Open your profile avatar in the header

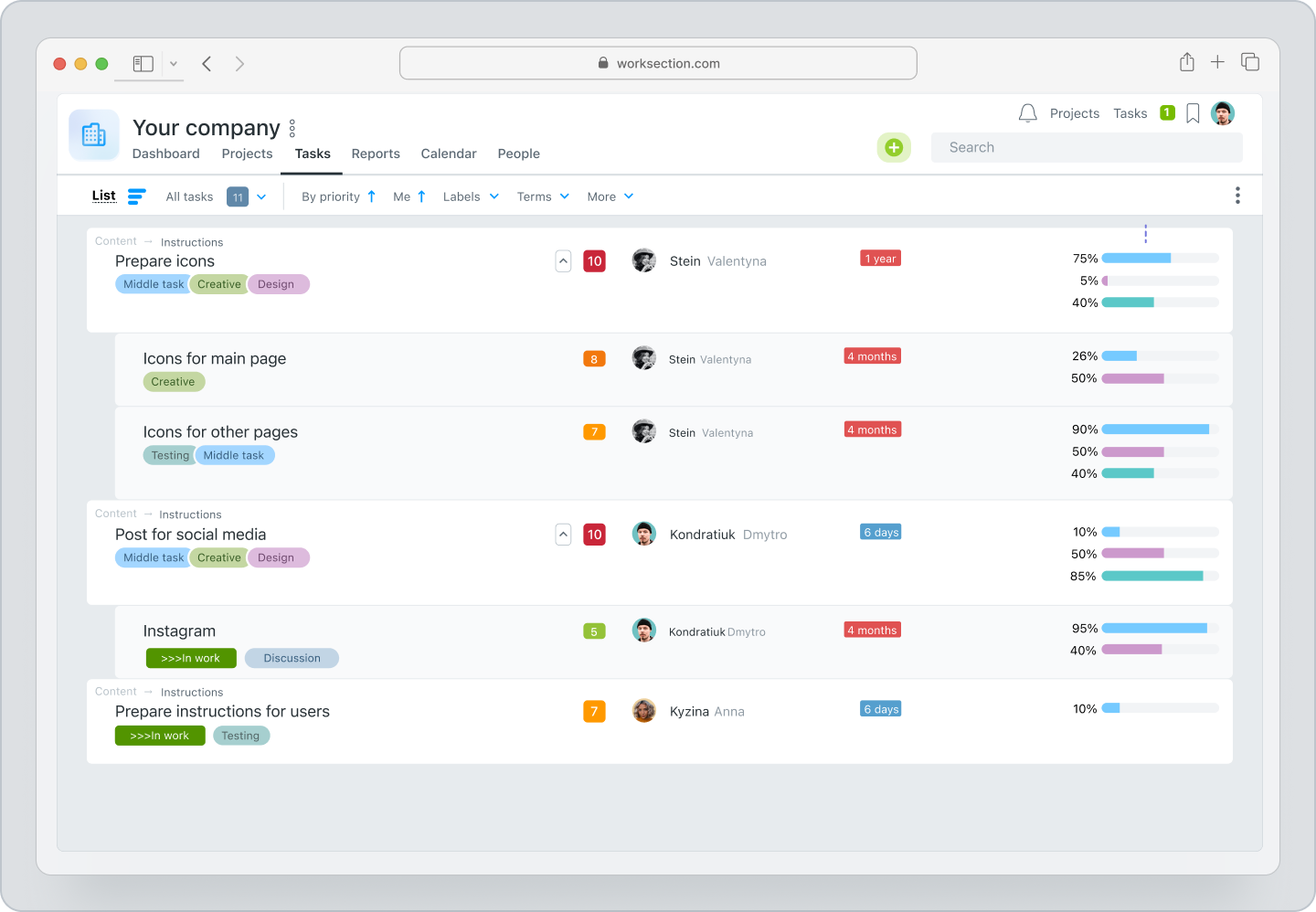[x=1223, y=112]
